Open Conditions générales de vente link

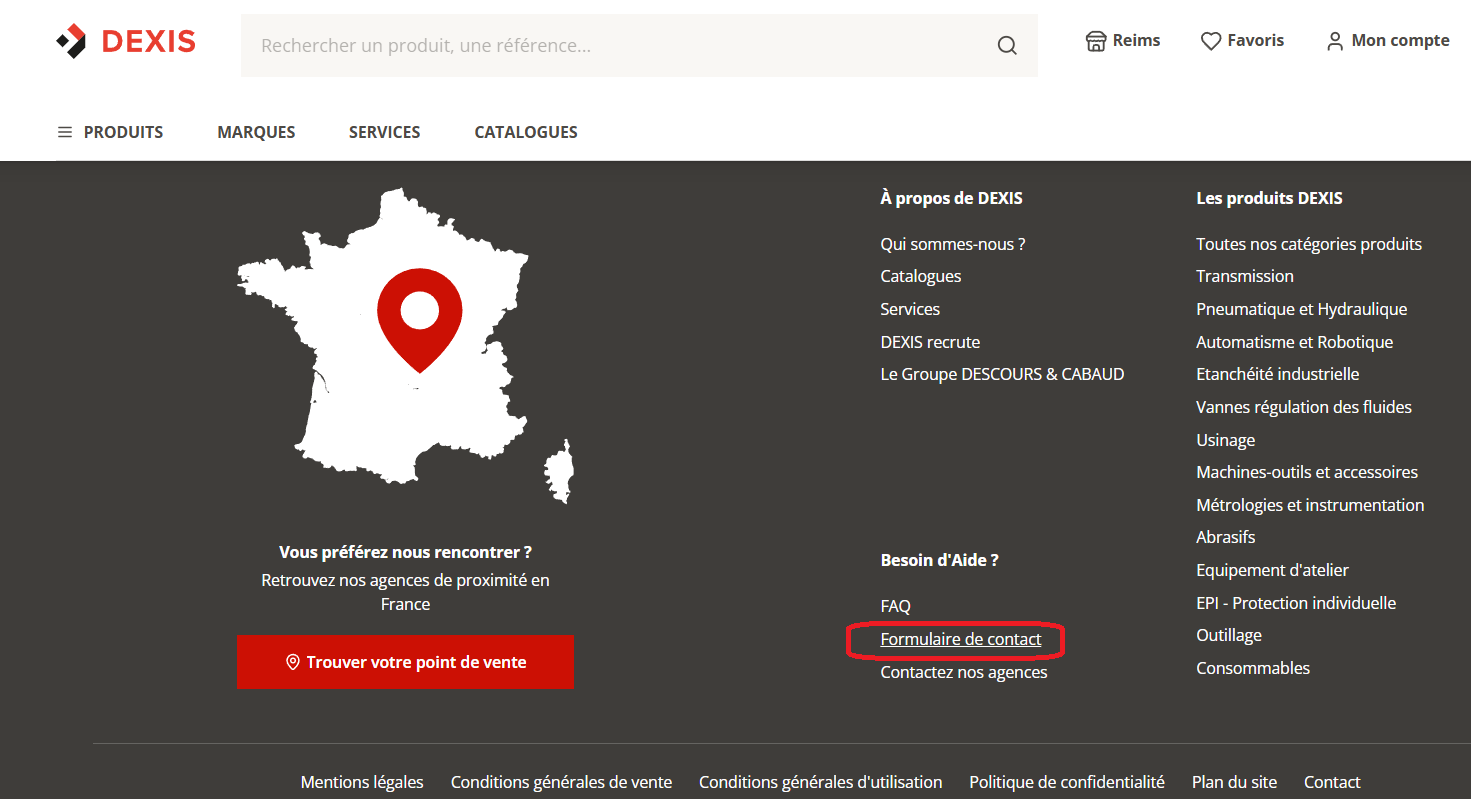pyautogui.click(x=561, y=782)
